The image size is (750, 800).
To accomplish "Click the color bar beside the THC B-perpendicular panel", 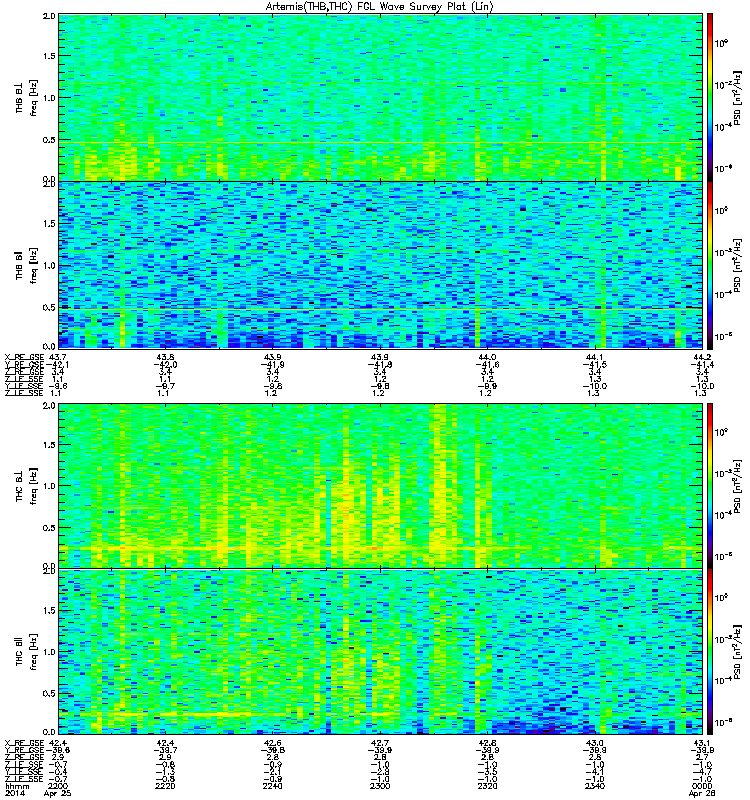I will 710,486.
